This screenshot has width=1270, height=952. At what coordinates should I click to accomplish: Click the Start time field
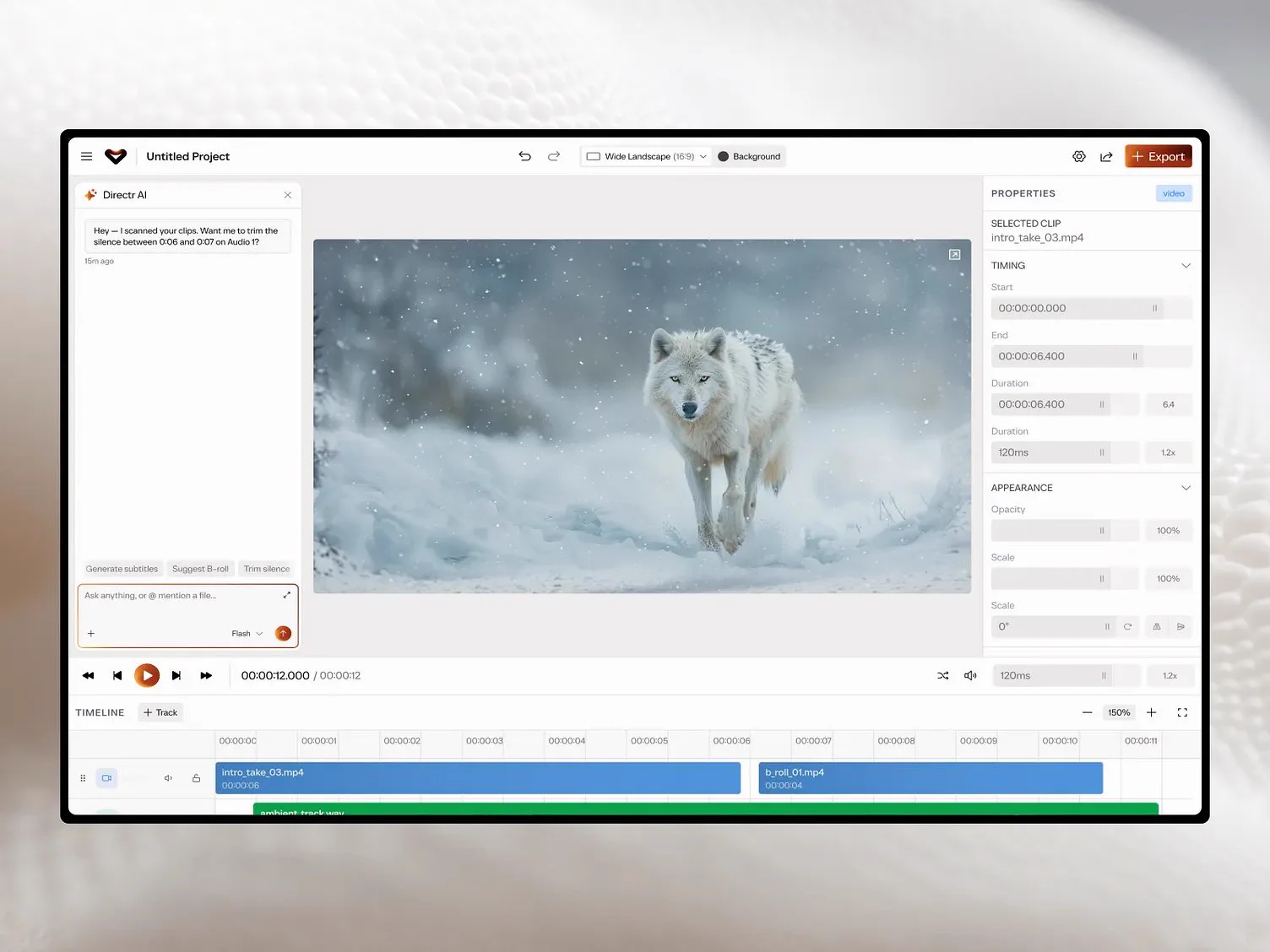click(x=1092, y=308)
